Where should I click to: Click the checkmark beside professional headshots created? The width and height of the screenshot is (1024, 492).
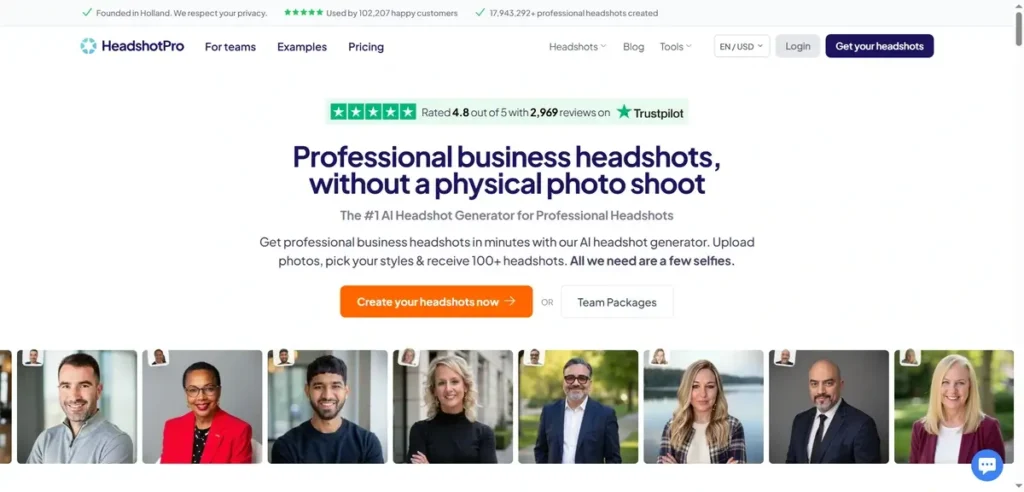pyautogui.click(x=481, y=12)
